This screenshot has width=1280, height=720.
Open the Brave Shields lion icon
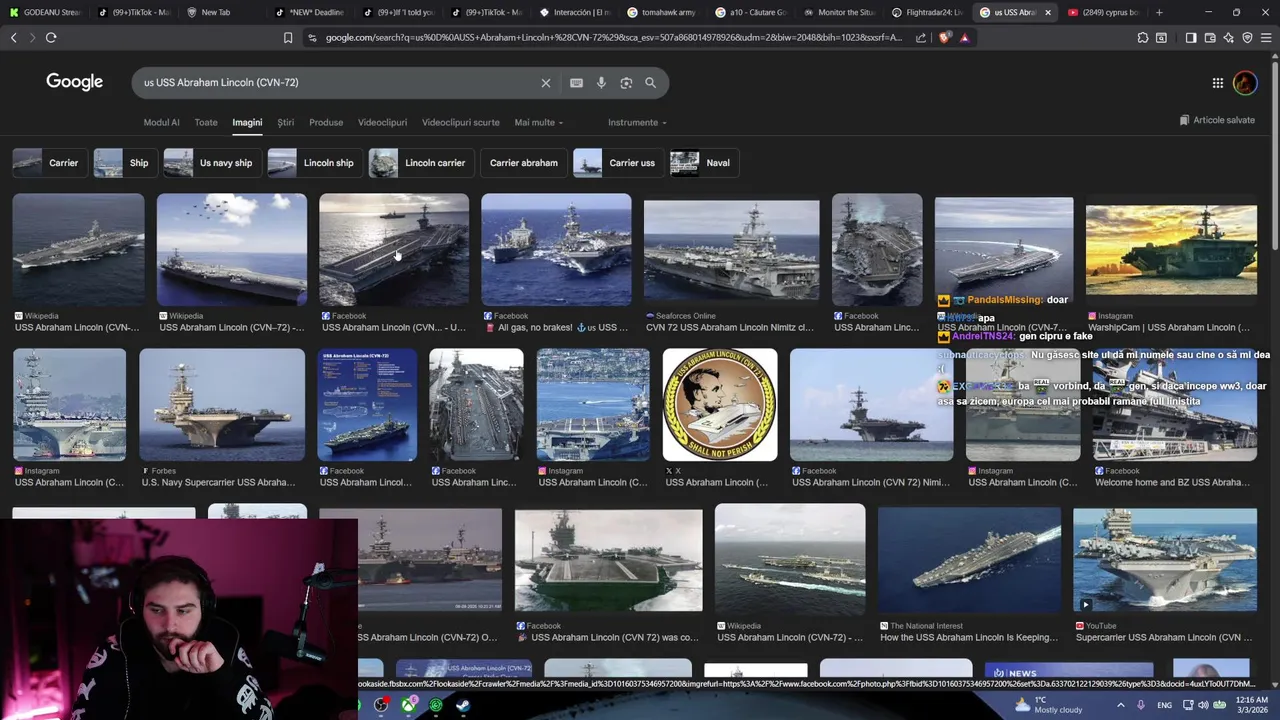(x=945, y=38)
